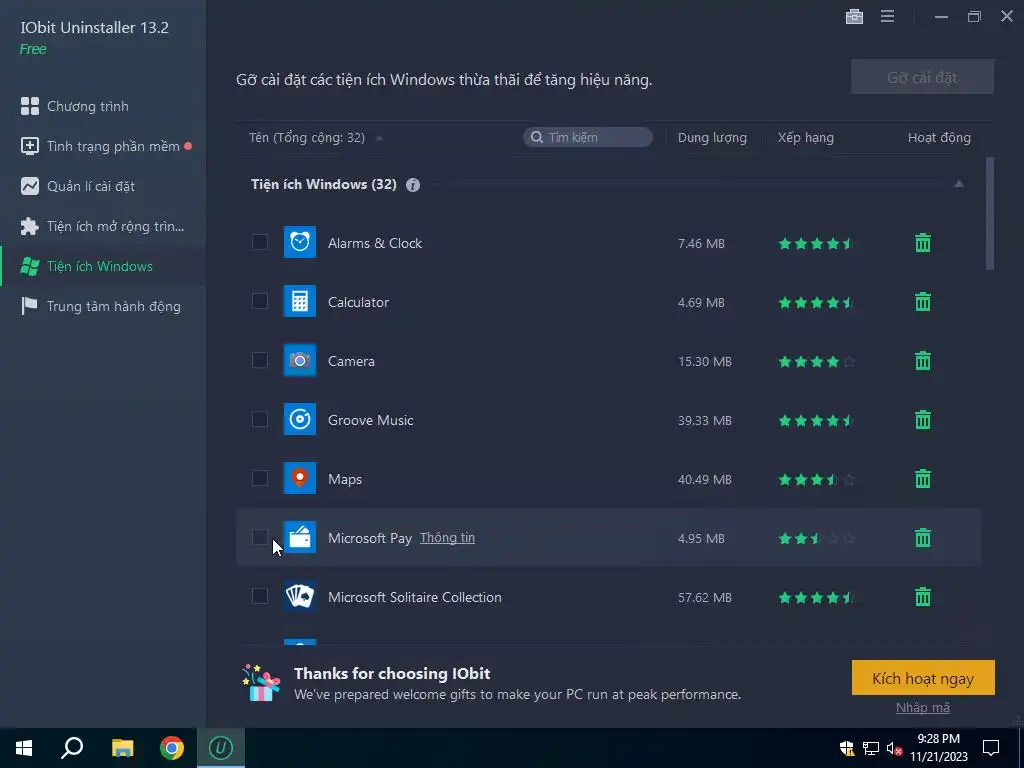1024x768 pixels.
Task: Remove Groove Music using its trash icon
Action: point(923,419)
